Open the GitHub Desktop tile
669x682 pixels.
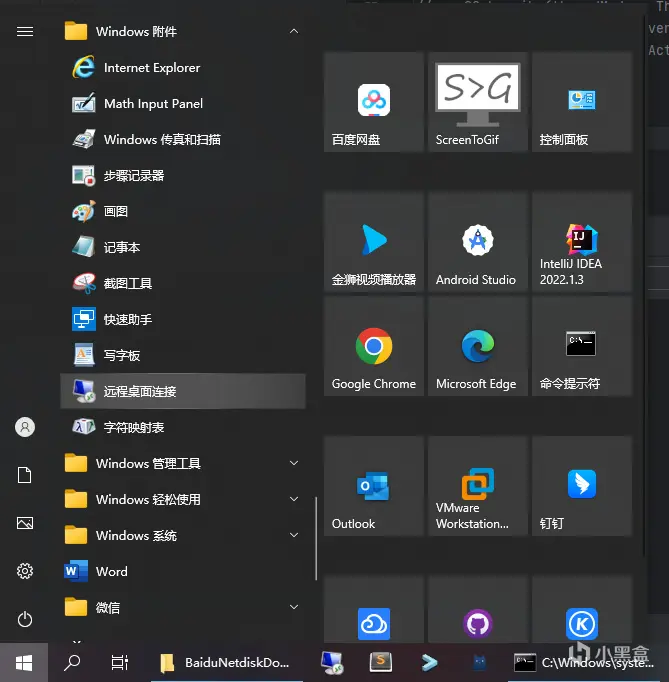[x=478, y=610]
